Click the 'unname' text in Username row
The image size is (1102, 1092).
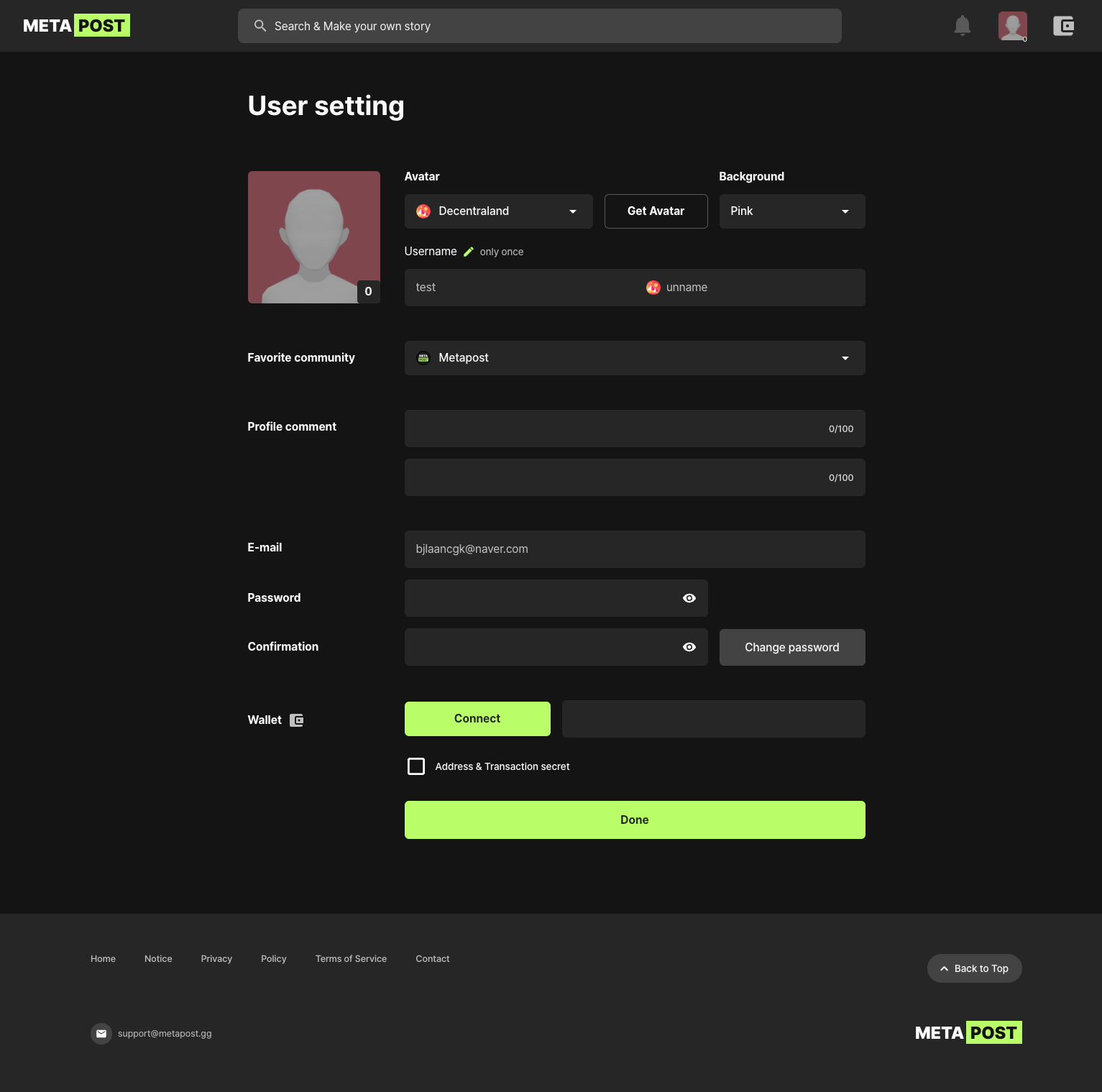tap(687, 288)
